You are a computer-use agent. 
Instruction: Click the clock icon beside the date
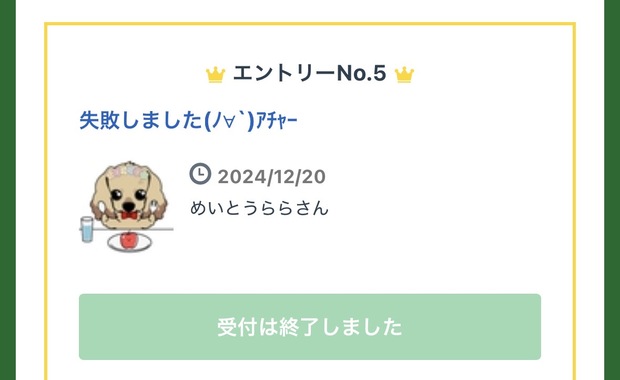click(200, 174)
